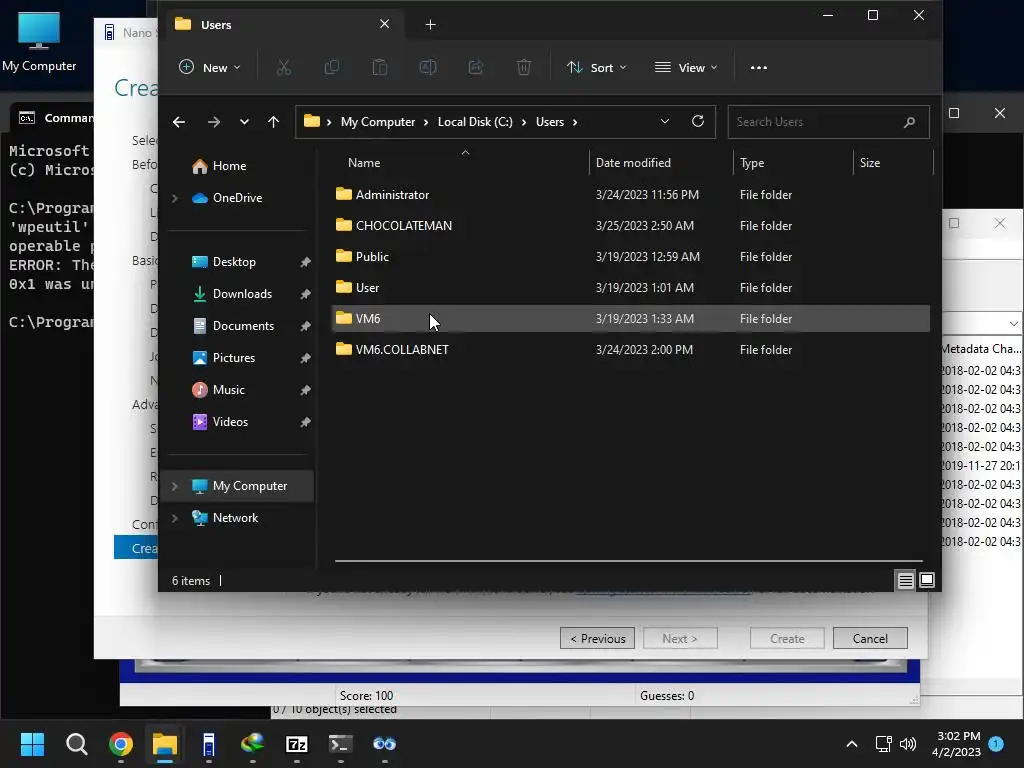
Task: Open My Computer desktop icon
Action: 39,42
